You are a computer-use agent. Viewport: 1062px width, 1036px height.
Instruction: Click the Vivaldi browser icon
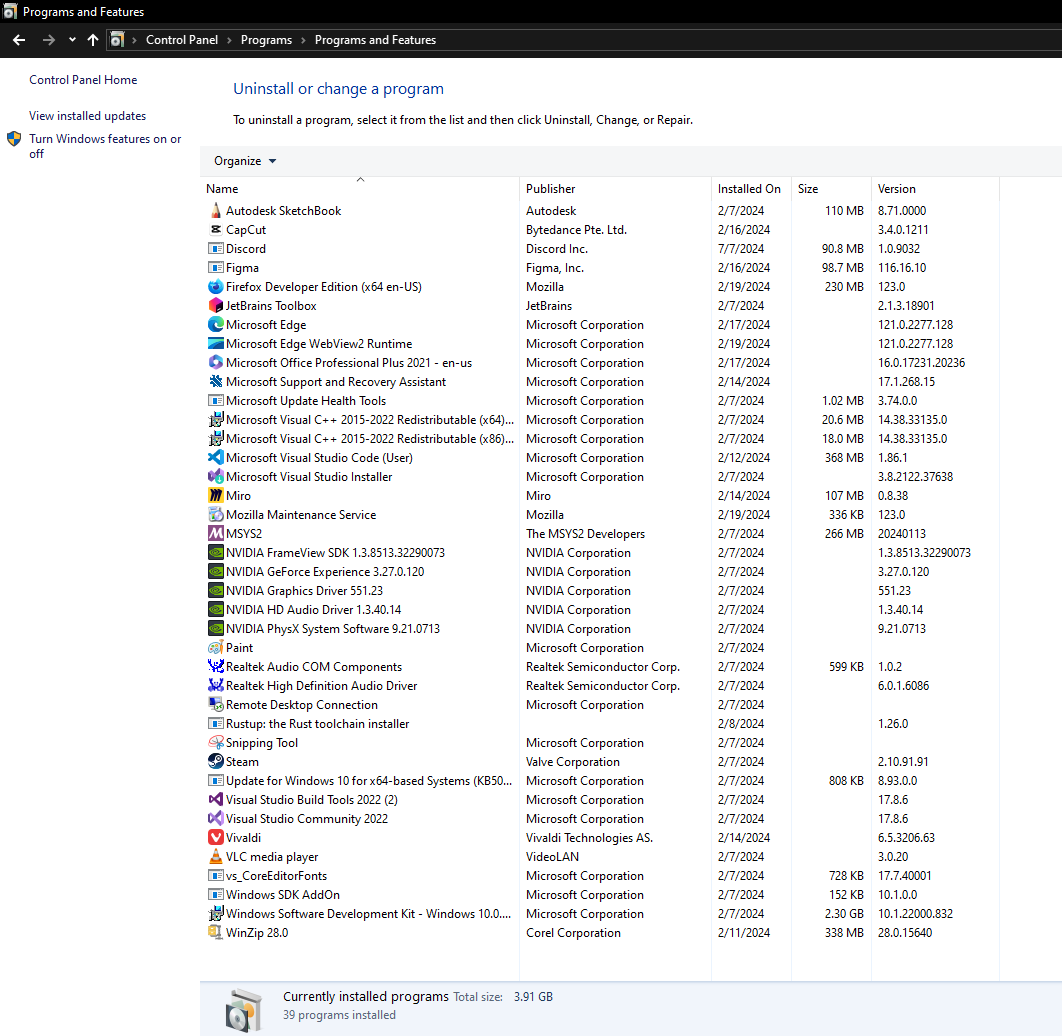[x=215, y=837]
